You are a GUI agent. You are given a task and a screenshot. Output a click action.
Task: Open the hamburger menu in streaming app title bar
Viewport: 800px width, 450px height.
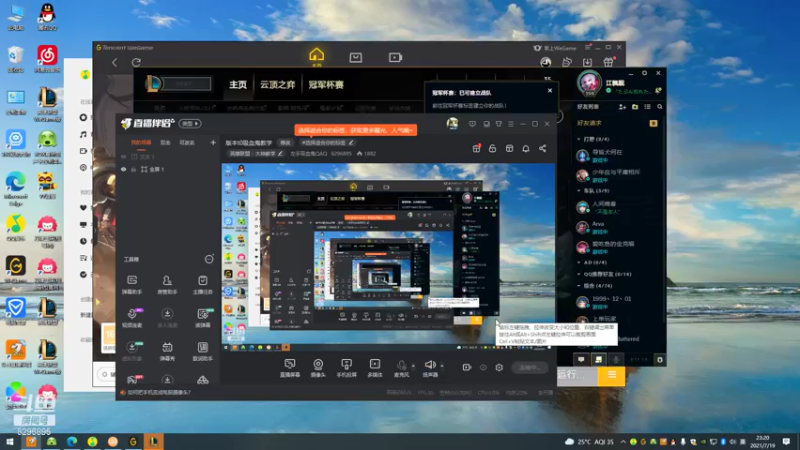click(511, 124)
